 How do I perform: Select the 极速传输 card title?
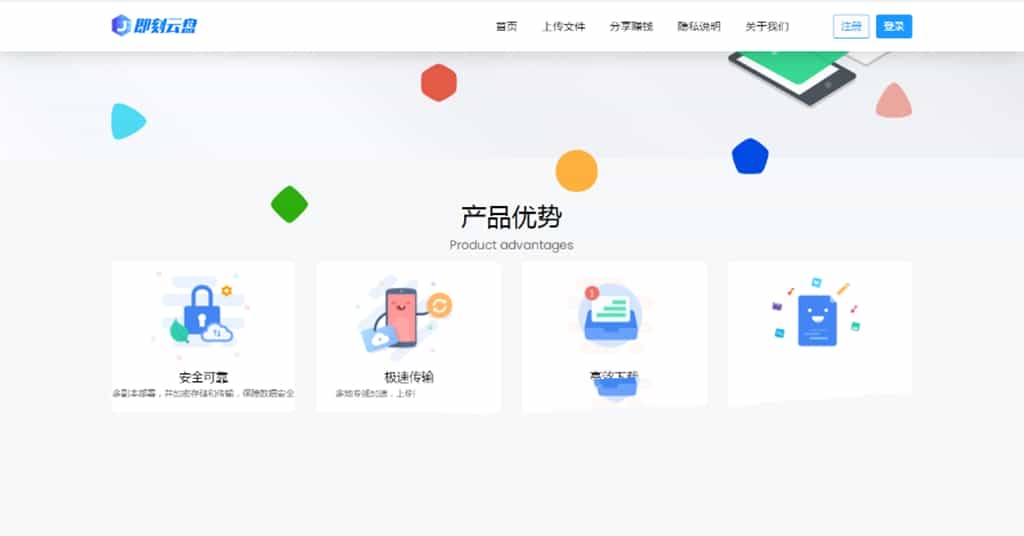(409, 377)
